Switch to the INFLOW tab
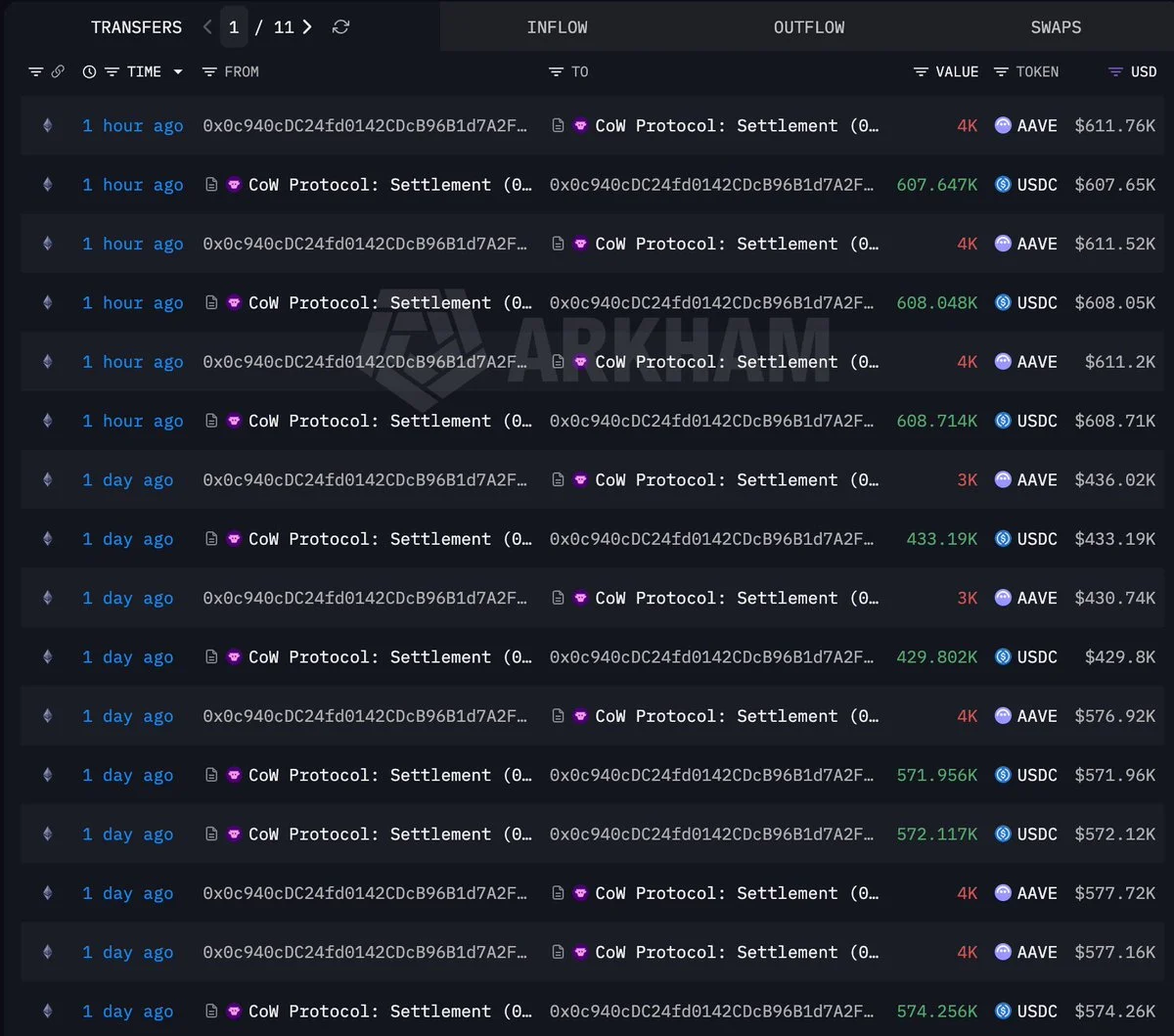The height and width of the screenshot is (1036, 1174). (557, 27)
